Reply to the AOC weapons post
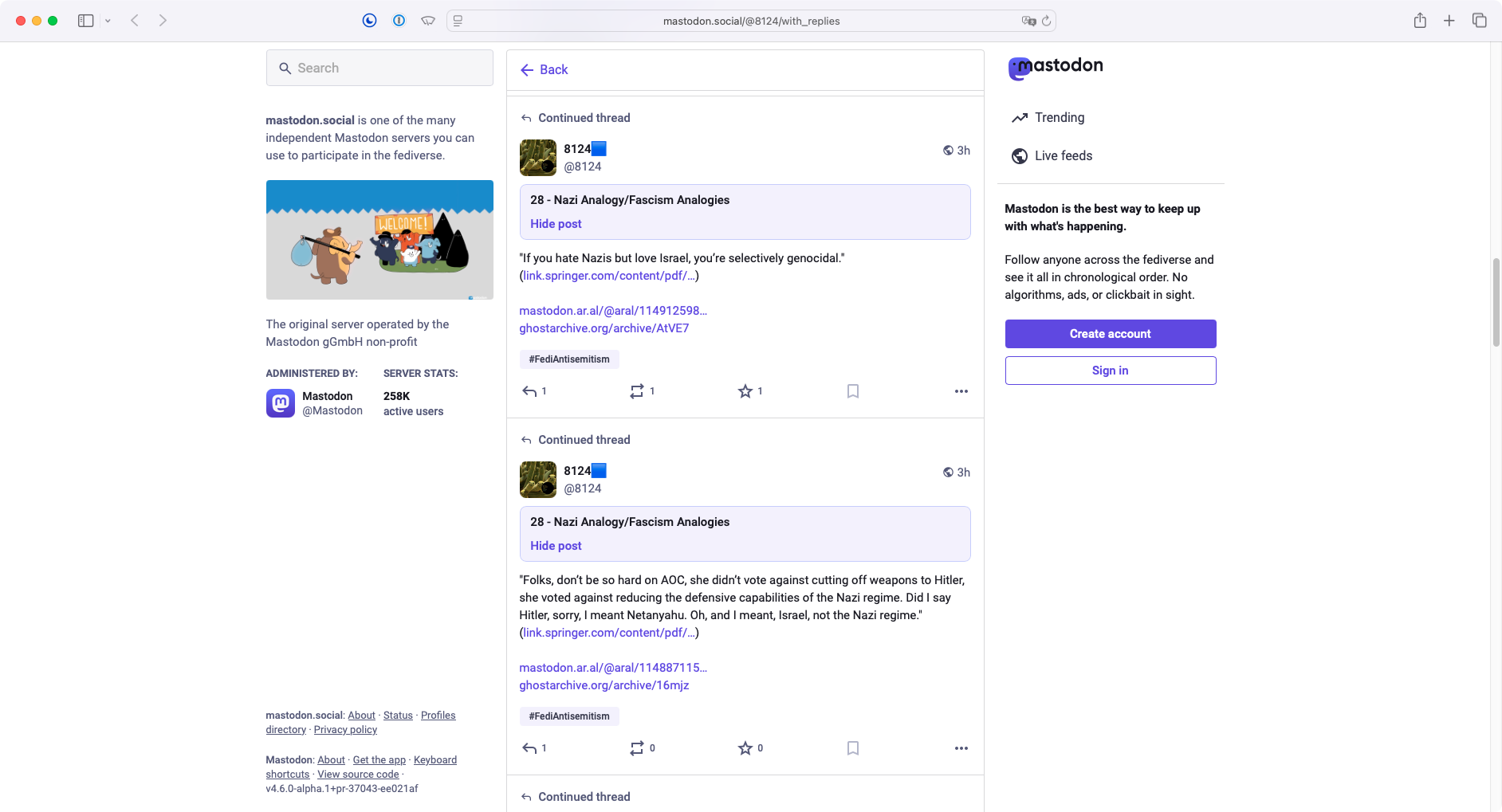This screenshot has width=1502, height=812. tap(529, 748)
